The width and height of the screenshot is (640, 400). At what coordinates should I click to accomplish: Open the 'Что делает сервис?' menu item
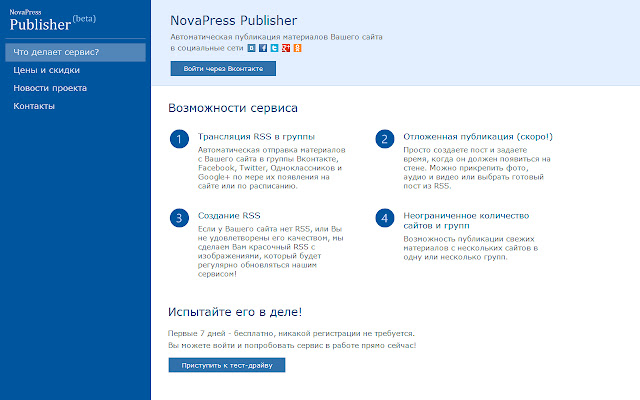(75, 52)
